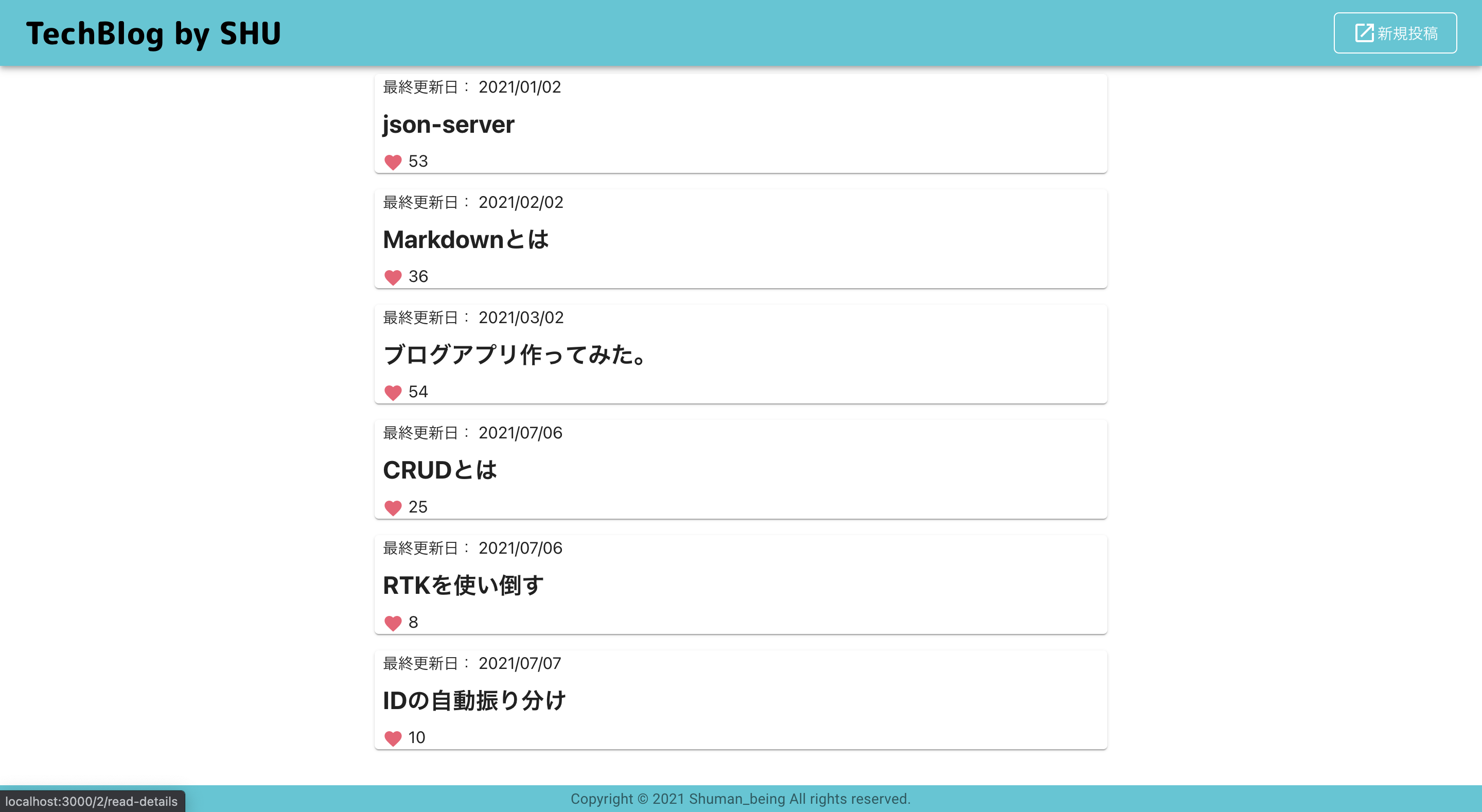Click the heart icon on RTKを使い倒す

pyautogui.click(x=393, y=623)
